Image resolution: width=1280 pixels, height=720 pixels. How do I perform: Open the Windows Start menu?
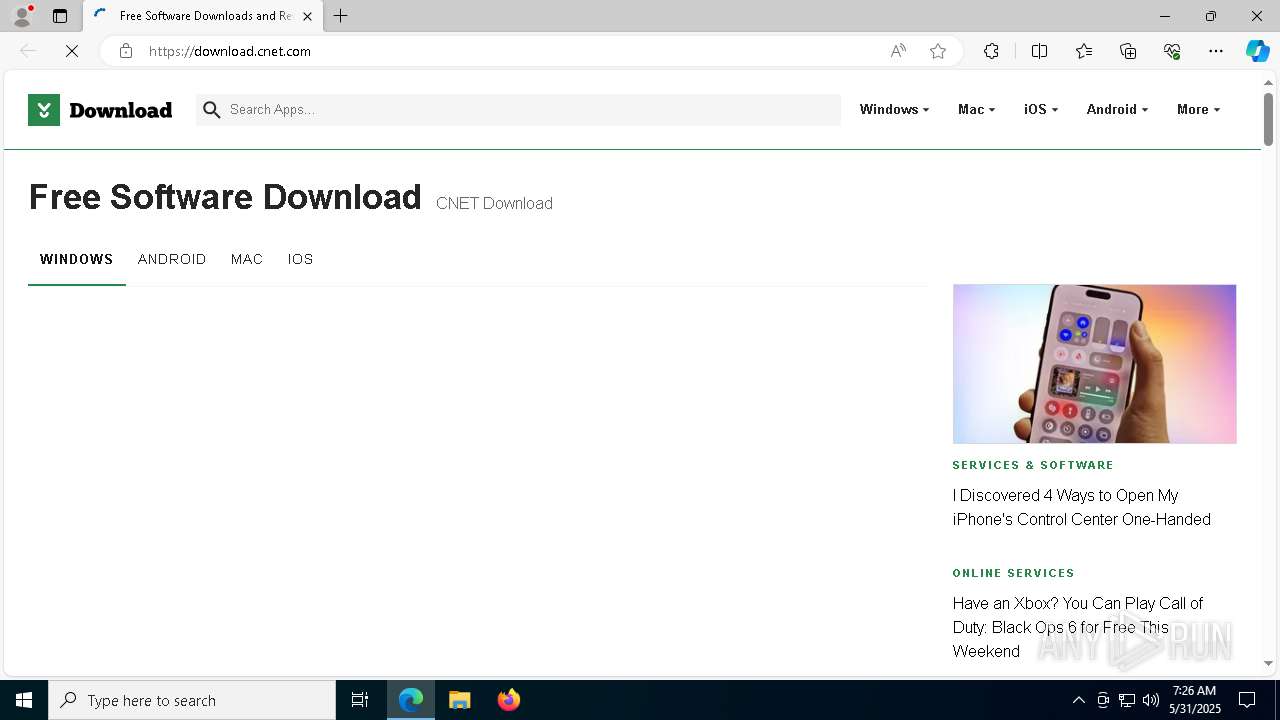(24, 700)
